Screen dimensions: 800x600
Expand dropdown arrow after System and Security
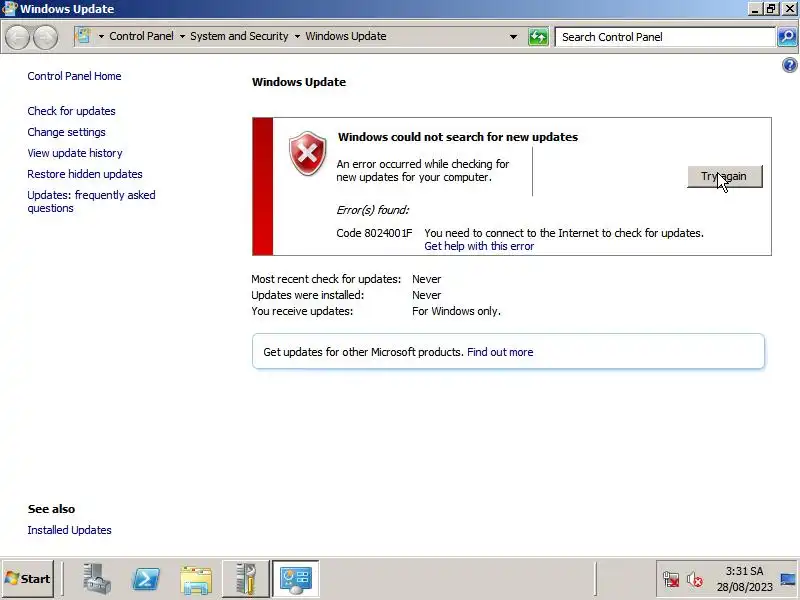point(297,37)
